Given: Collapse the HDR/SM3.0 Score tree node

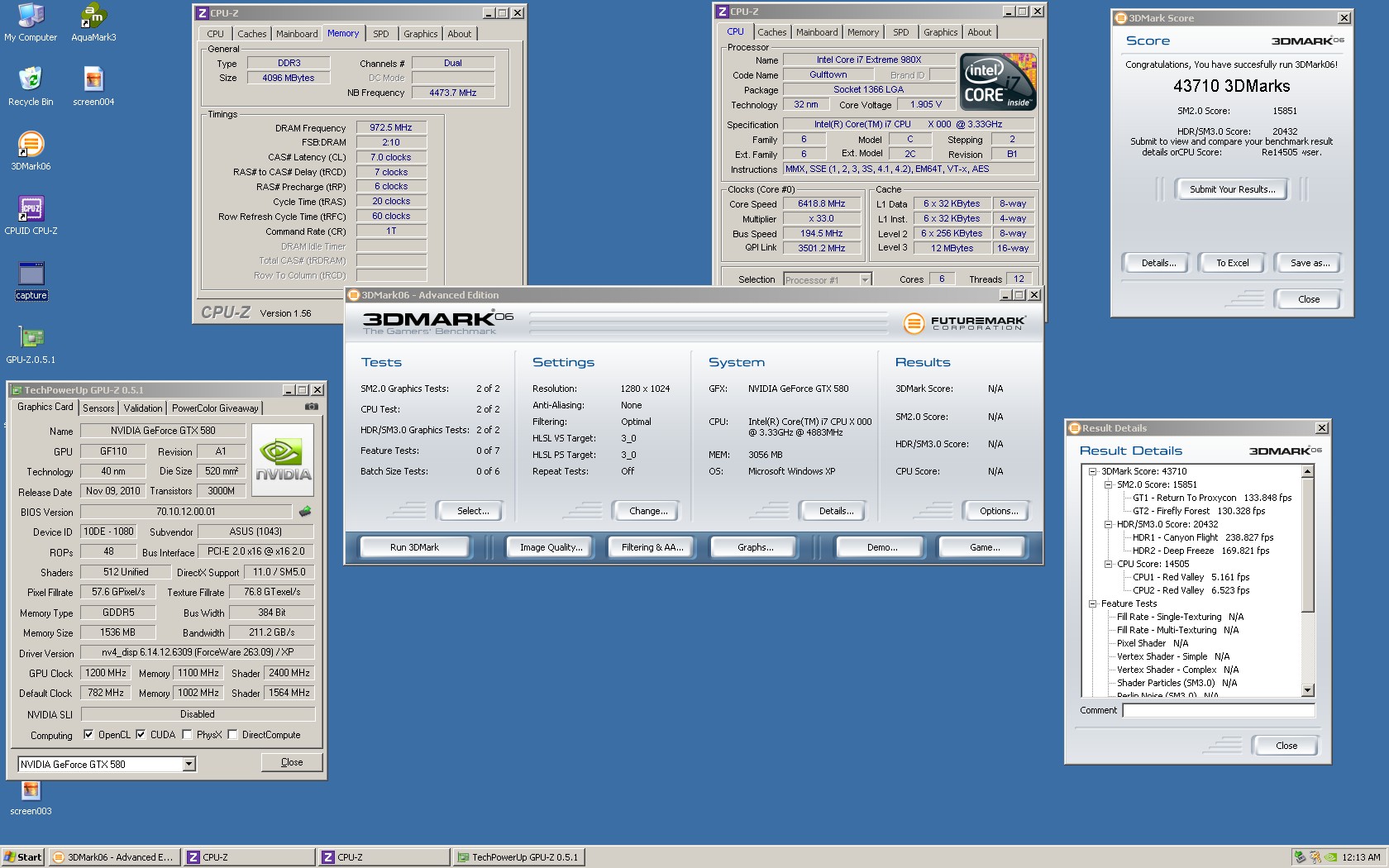Looking at the screenshot, I should tap(1108, 524).
